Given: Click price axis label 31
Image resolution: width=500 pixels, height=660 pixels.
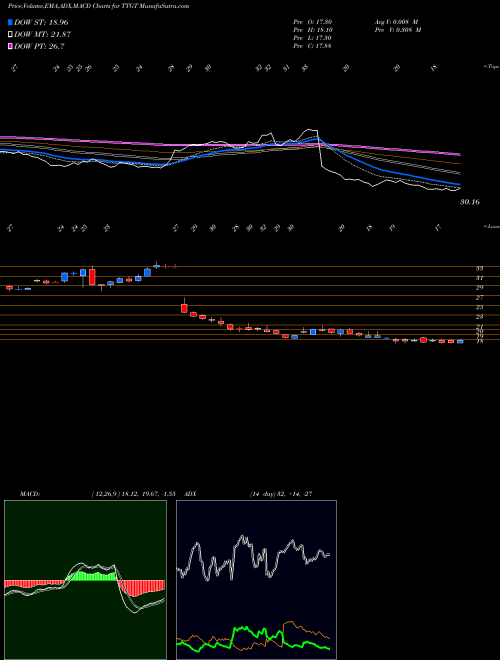Looking at the screenshot, I should coord(479,278).
